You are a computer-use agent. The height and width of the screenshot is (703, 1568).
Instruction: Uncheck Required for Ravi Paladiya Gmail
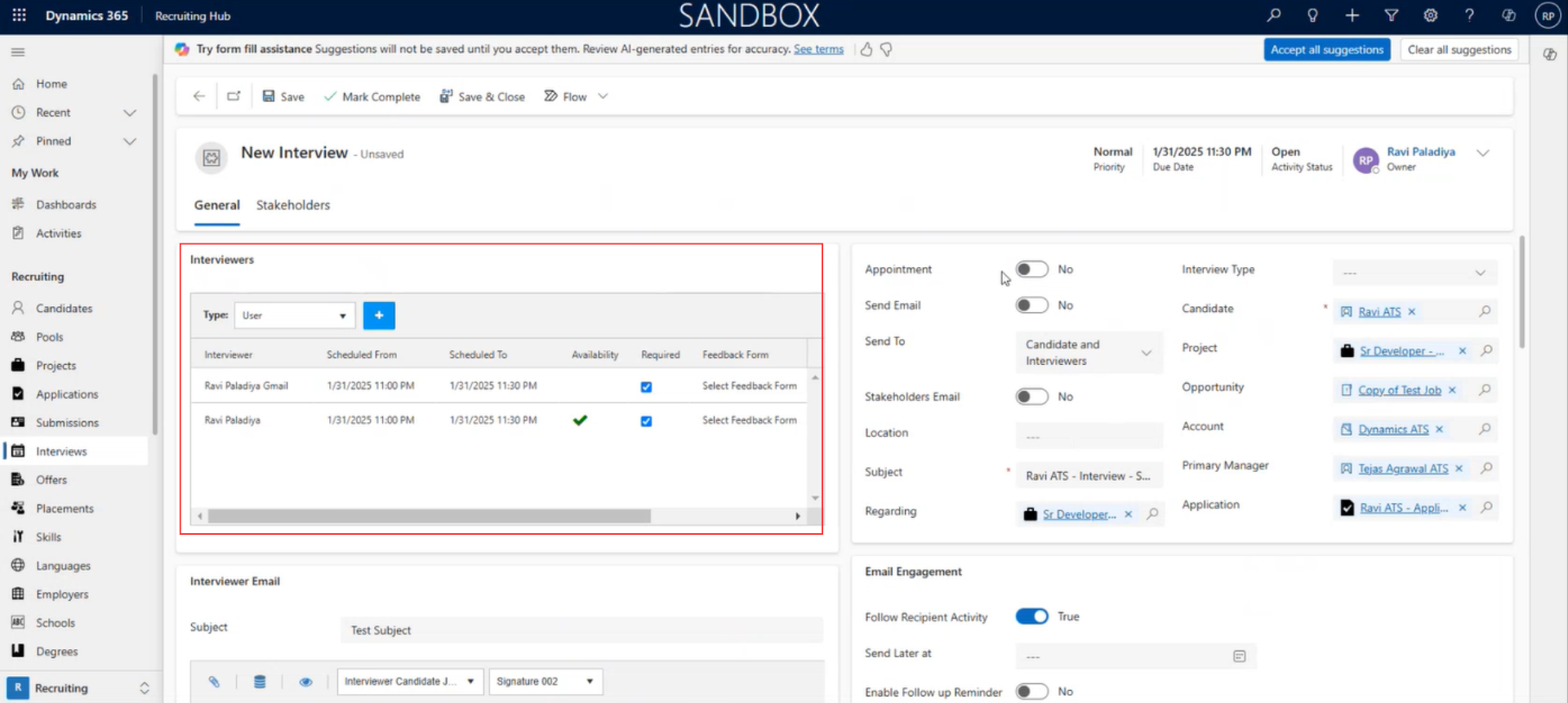pyautogui.click(x=646, y=387)
